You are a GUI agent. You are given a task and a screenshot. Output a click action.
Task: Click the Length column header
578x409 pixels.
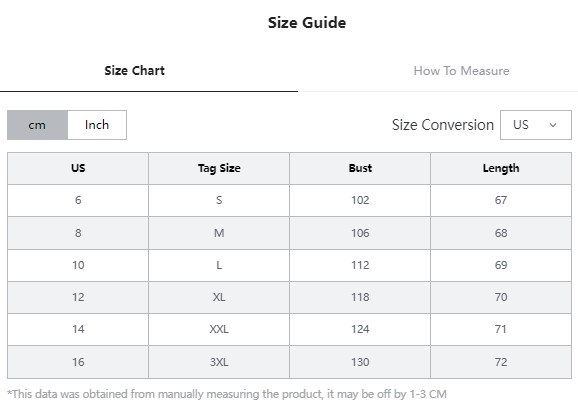(501, 168)
